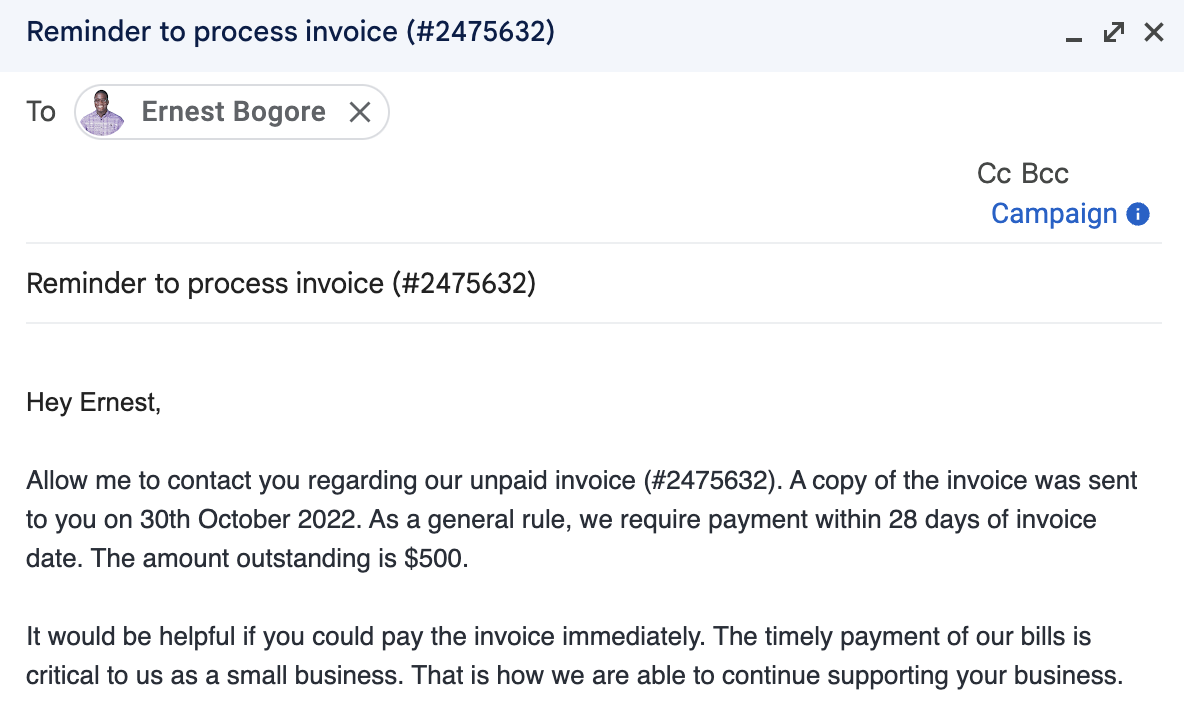
Task: Click the To label
Action: [41, 112]
